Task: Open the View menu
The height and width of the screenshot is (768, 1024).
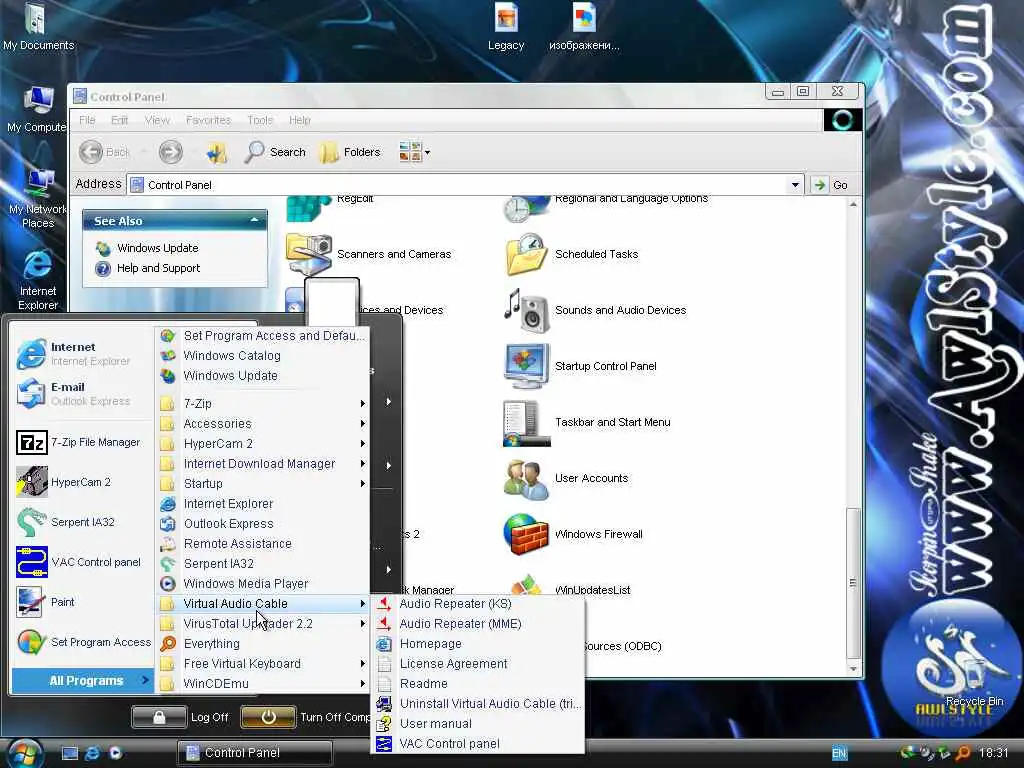Action: 157,120
